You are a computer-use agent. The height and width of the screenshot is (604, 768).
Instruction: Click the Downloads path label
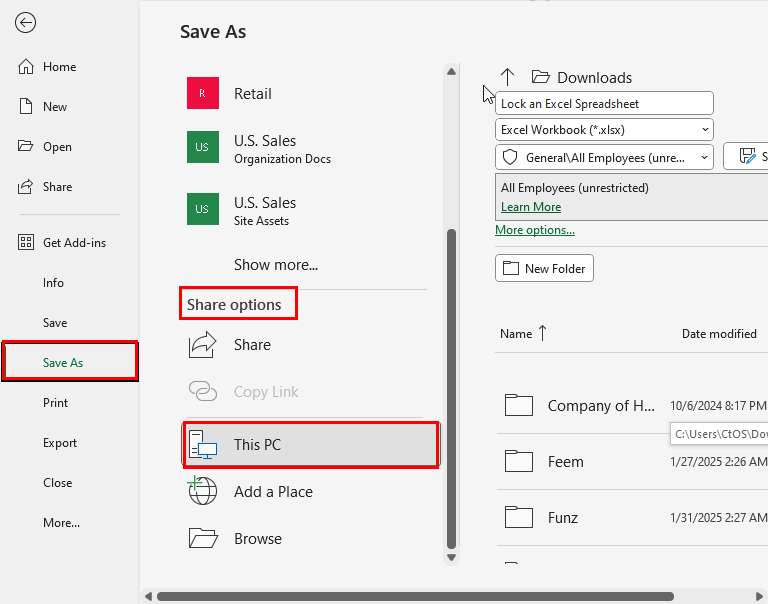[594, 77]
